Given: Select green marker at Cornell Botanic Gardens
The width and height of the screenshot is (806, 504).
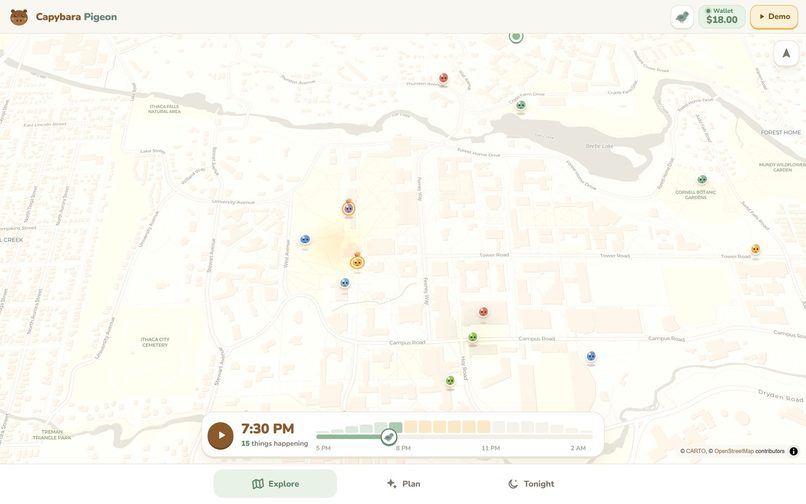Looking at the screenshot, I should [702, 179].
